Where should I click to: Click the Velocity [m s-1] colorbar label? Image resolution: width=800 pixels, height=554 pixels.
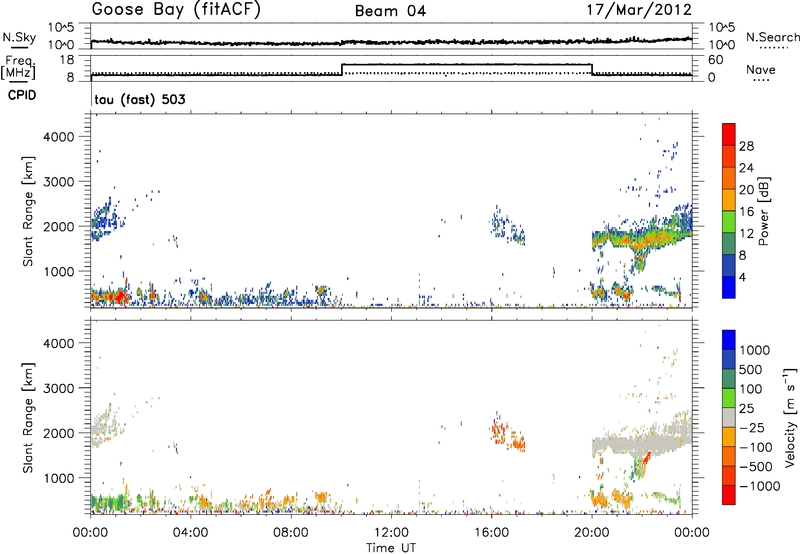[790, 417]
